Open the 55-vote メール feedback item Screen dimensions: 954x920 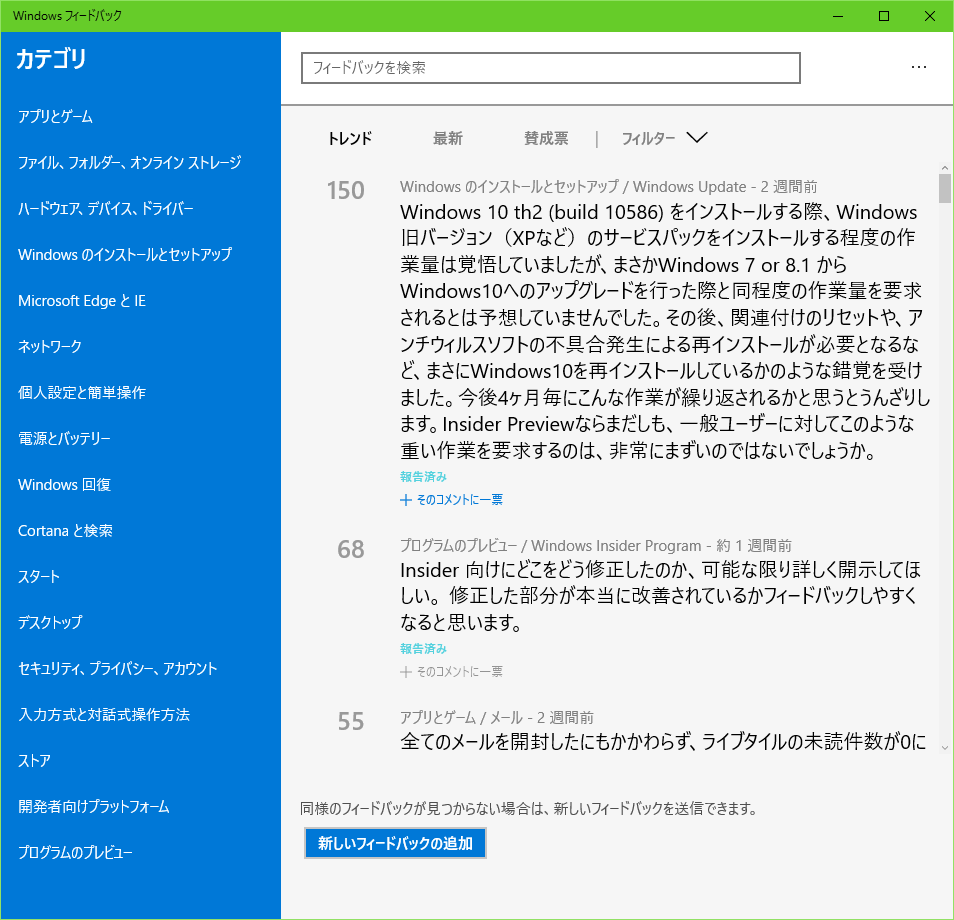pyautogui.click(x=663, y=742)
